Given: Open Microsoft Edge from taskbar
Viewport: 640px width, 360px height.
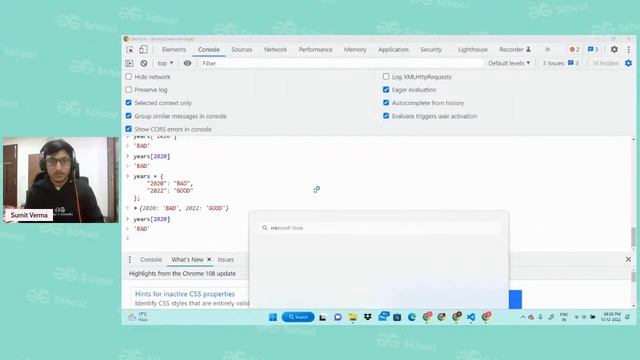Looking at the screenshot, I should click(x=412, y=317).
